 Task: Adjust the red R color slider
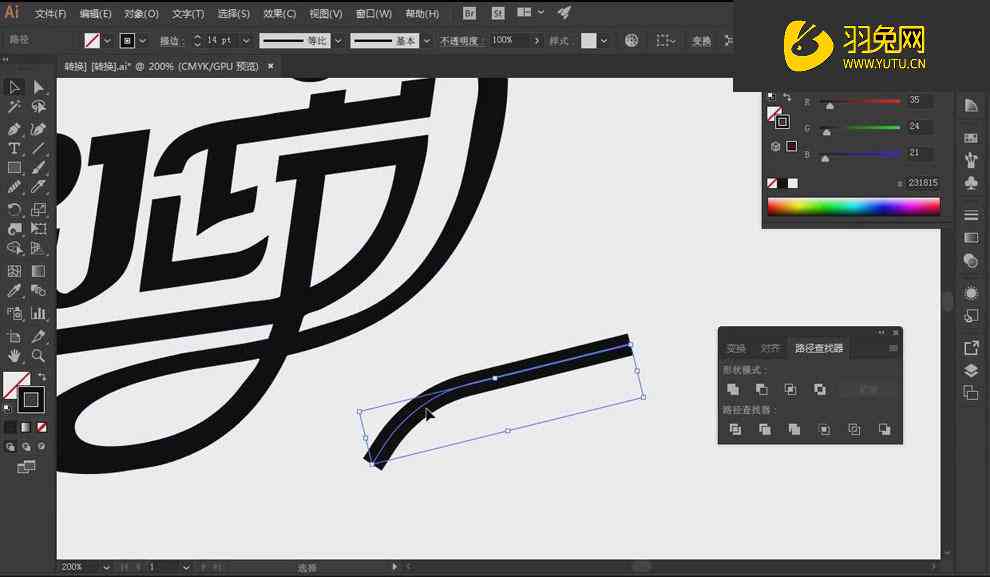pyautogui.click(x=830, y=106)
